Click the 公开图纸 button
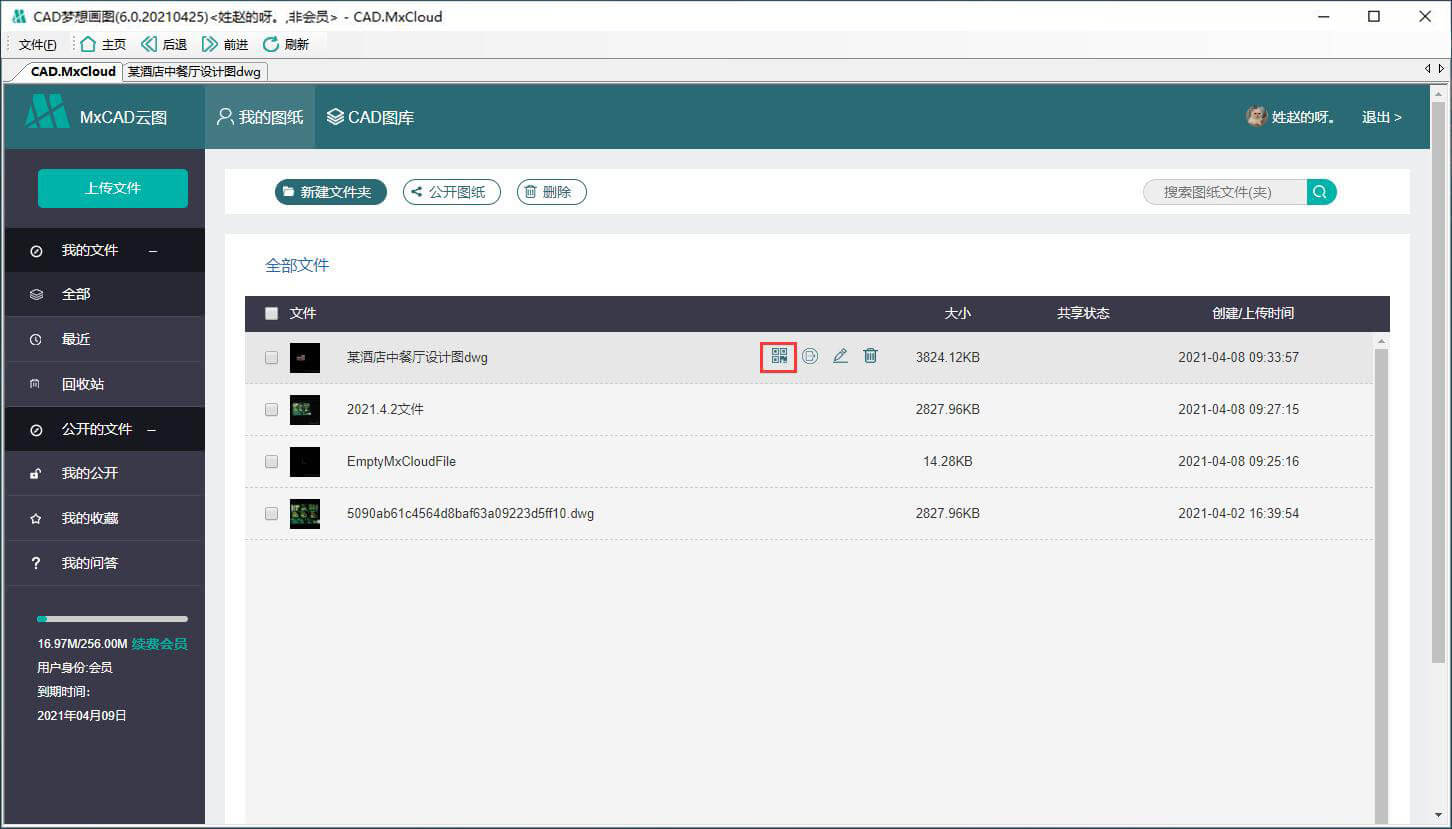 point(451,192)
